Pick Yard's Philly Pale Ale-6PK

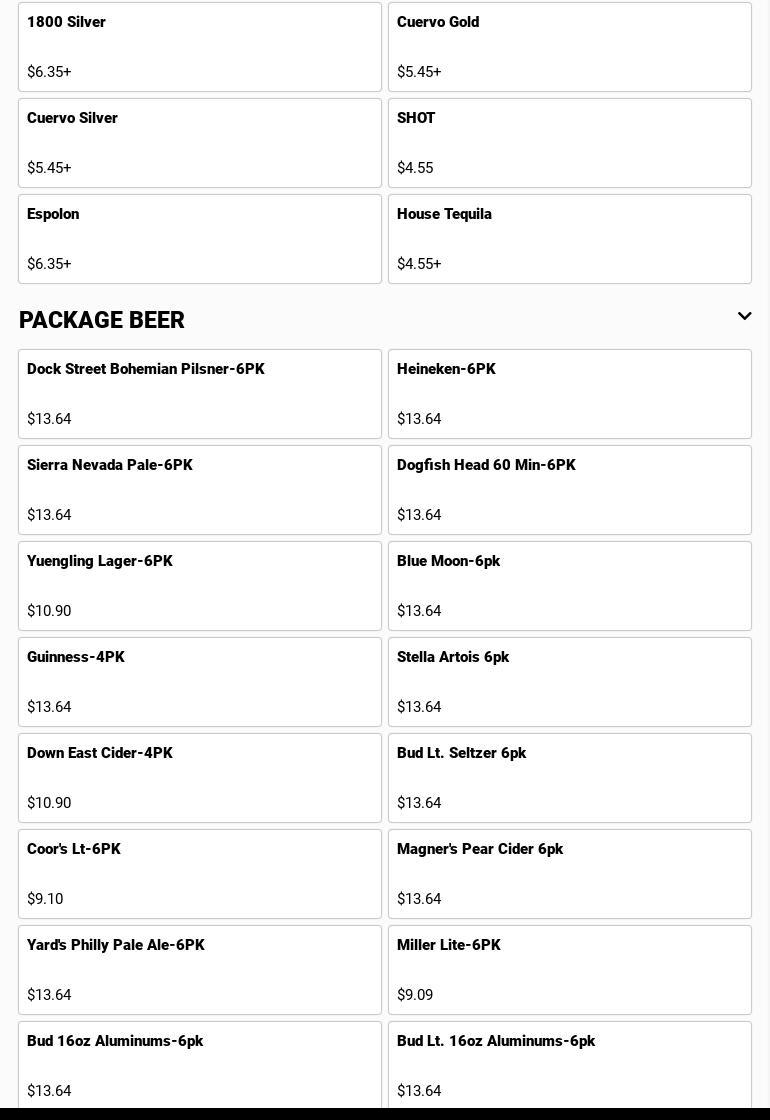pyautogui.click(x=200, y=970)
